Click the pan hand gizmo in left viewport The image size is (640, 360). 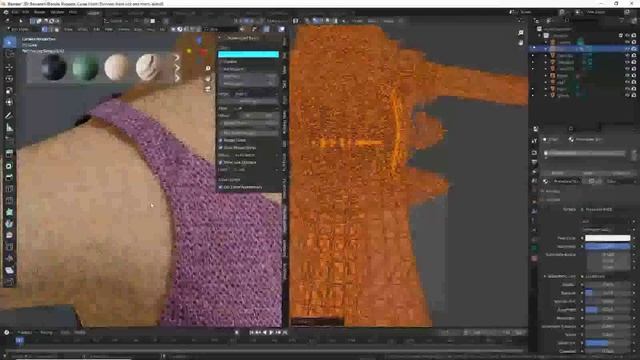click(x=208, y=78)
